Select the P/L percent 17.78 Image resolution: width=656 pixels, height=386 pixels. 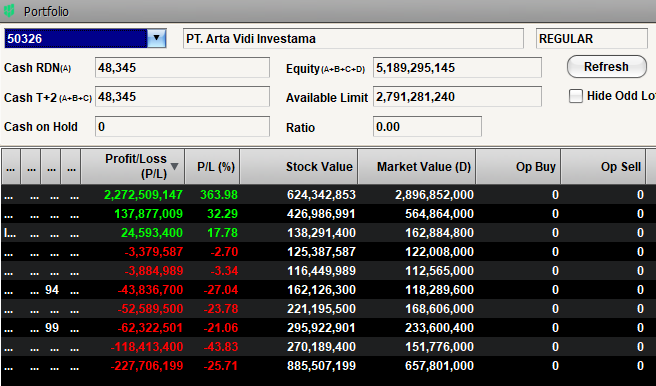[x=222, y=233]
